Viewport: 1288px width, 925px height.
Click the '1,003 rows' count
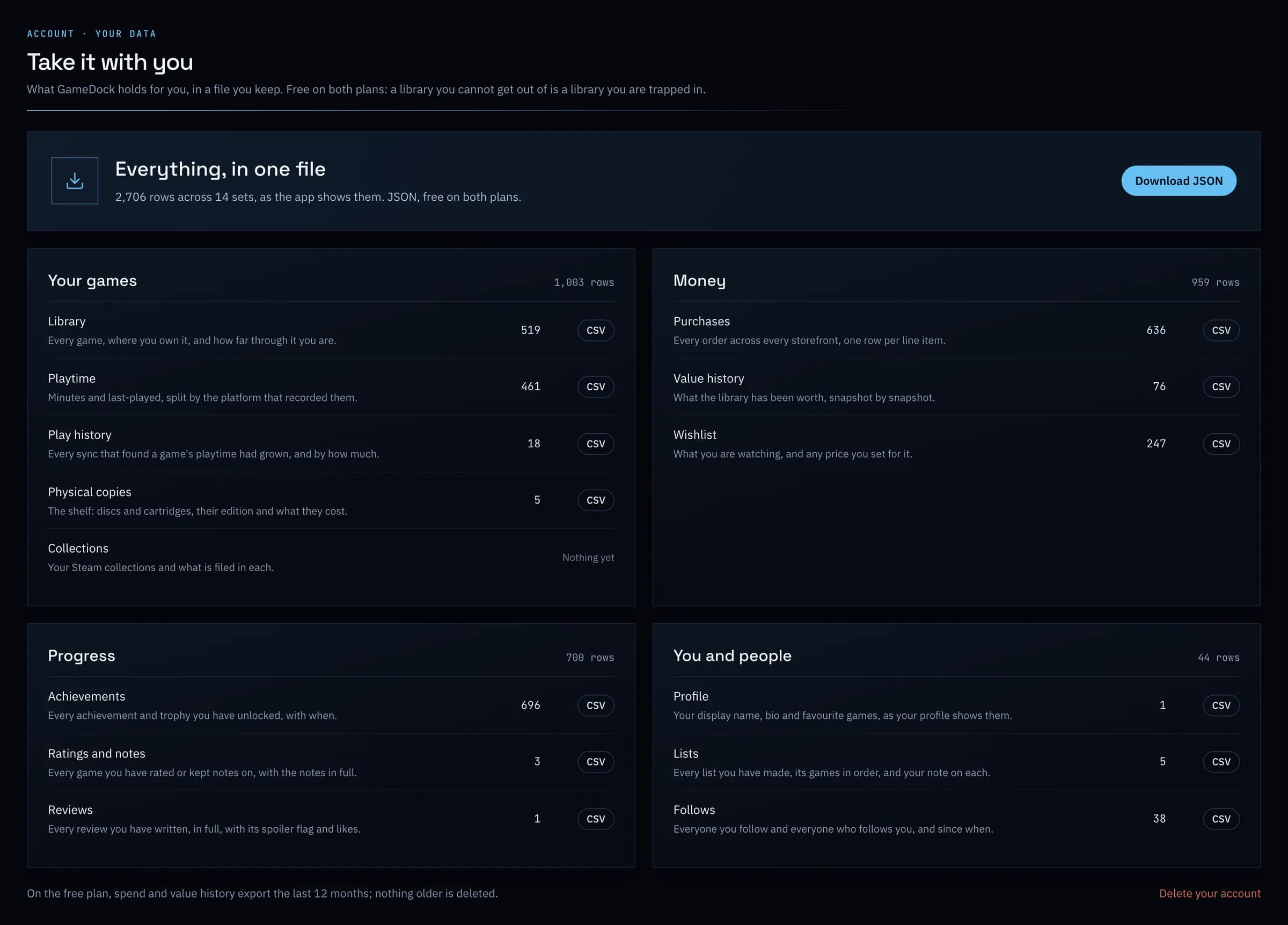click(584, 282)
